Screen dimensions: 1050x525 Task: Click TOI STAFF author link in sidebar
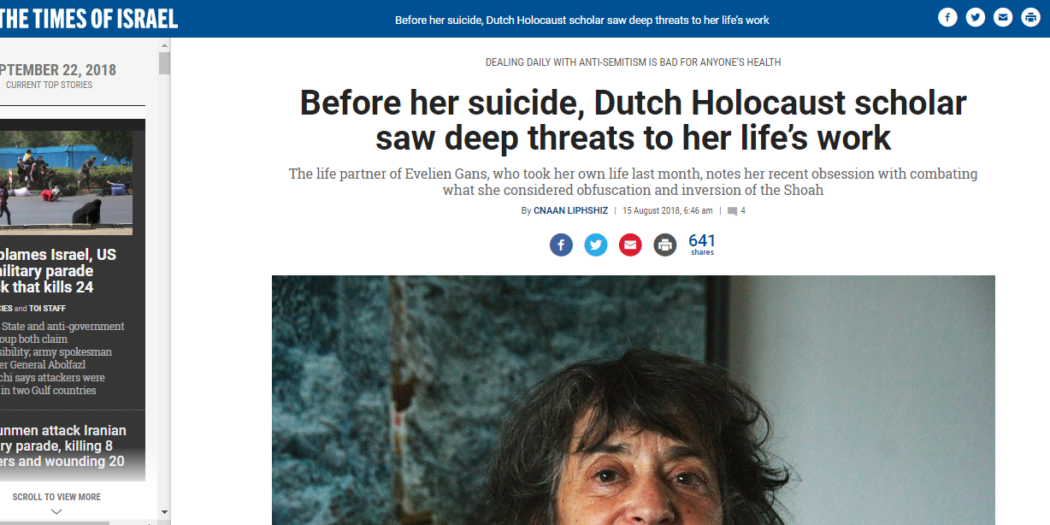pos(47,309)
